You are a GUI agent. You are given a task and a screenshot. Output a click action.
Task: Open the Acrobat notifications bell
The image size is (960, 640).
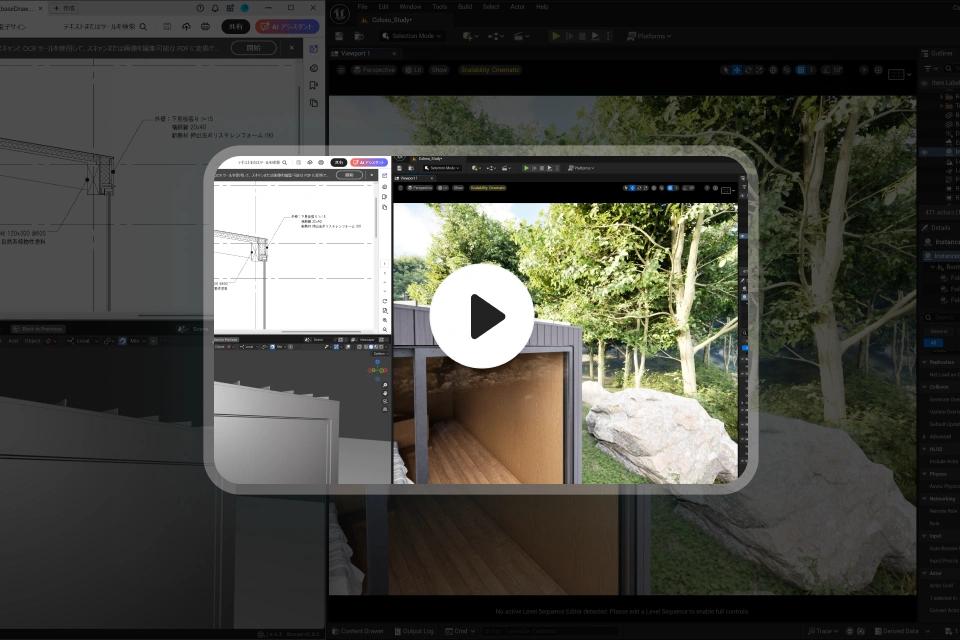(x=215, y=8)
